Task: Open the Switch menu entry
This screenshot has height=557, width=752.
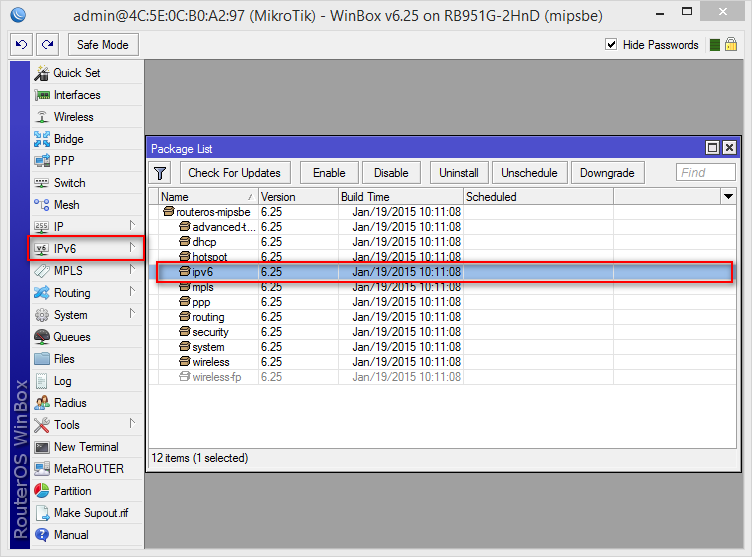Action: (x=88, y=183)
